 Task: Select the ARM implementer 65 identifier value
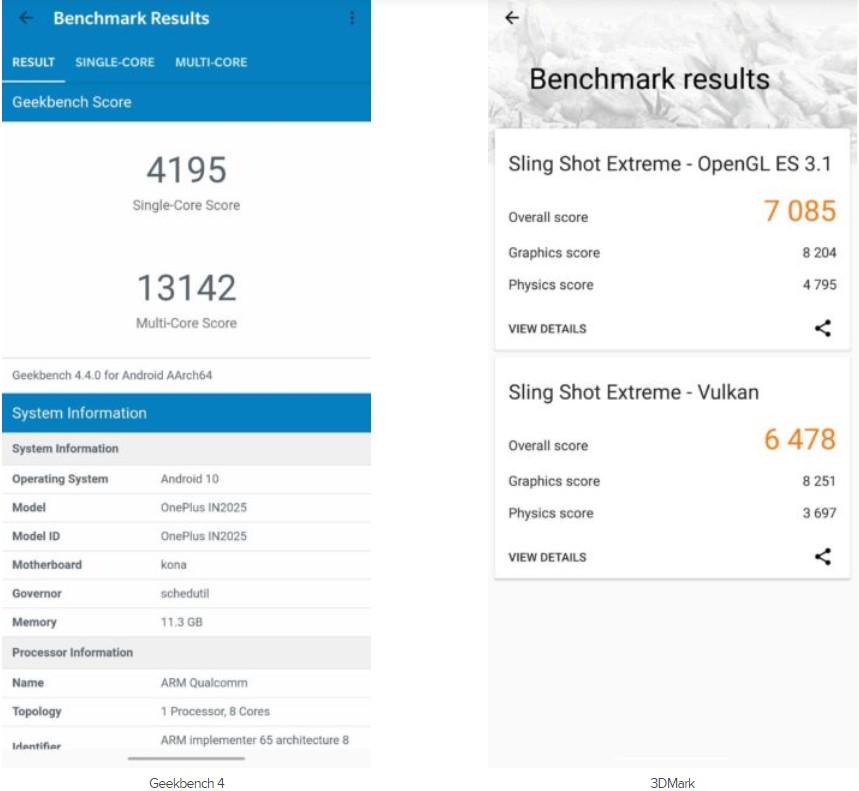tap(255, 740)
